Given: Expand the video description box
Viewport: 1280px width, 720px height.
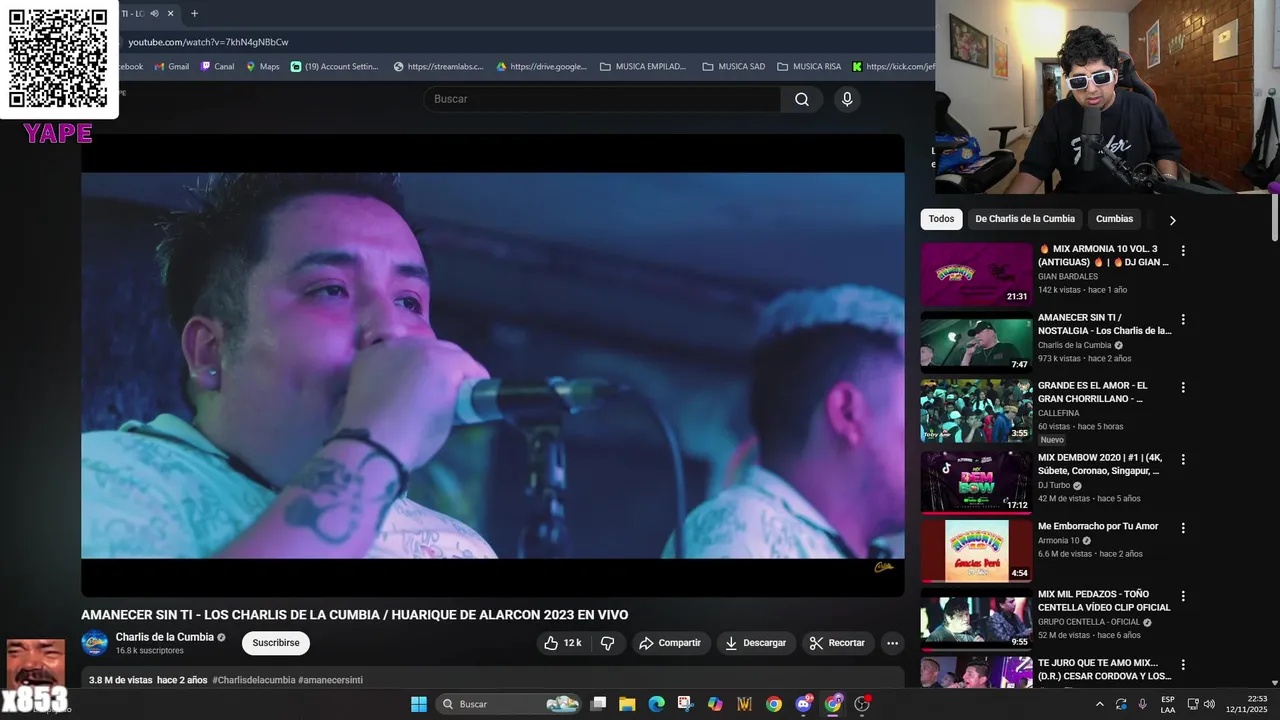Looking at the screenshot, I should click(x=493, y=679).
